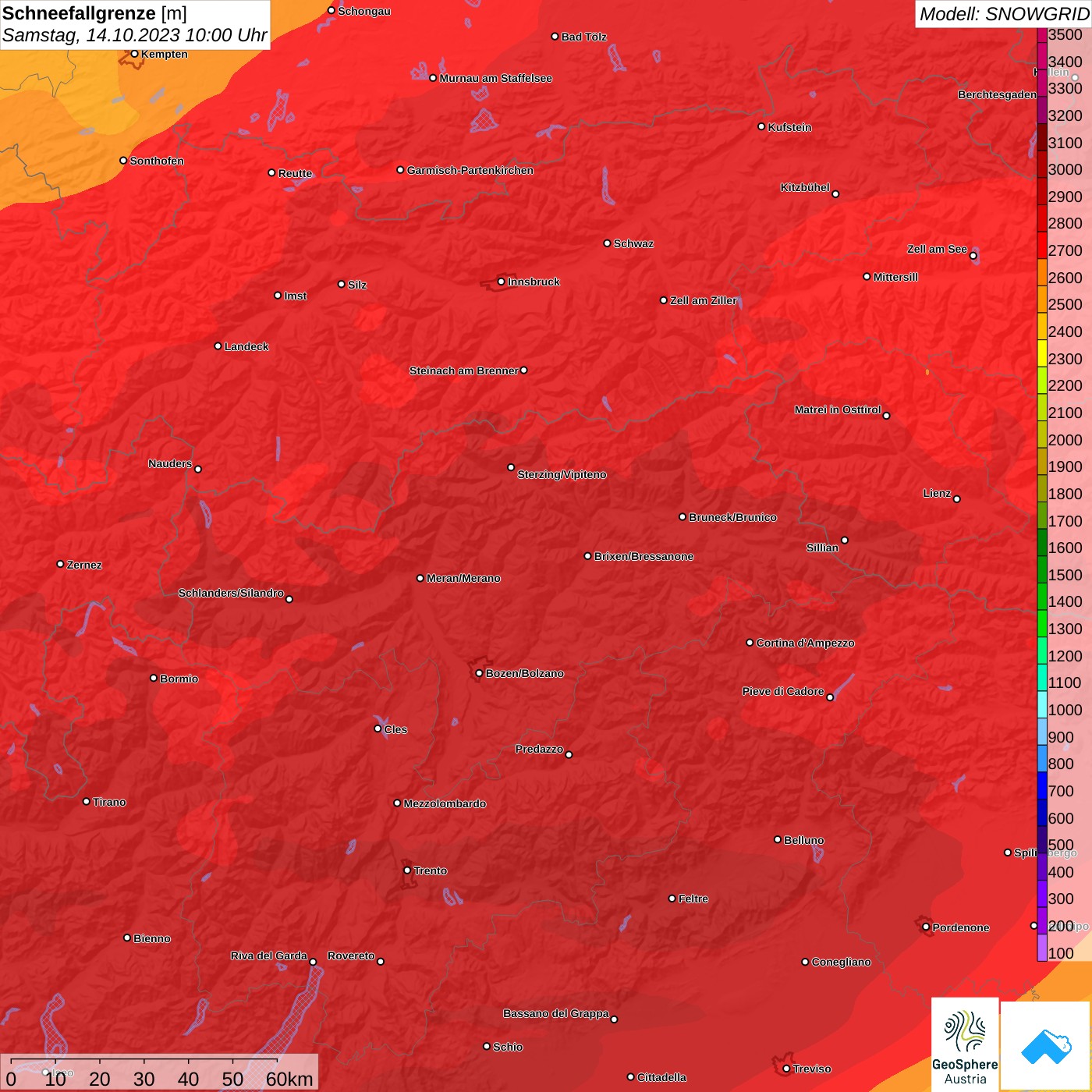Click the Bozen/Bolzano city marker
Image resolution: width=1092 pixels, height=1092 pixels.
(479, 673)
